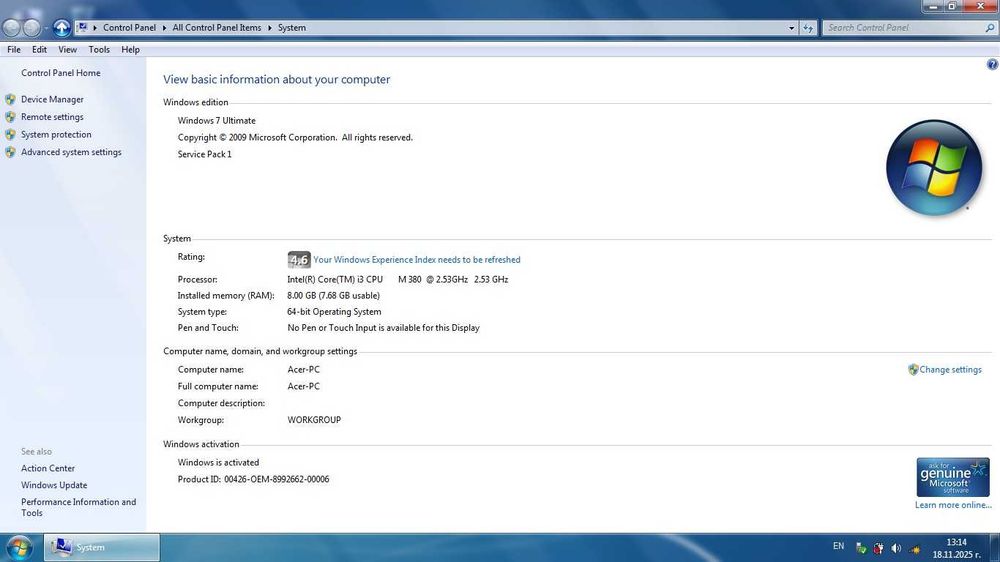Image resolution: width=1000 pixels, height=562 pixels.
Task: Click the 4.6 Windows Experience Index badge
Action: [x=298, y=260]
